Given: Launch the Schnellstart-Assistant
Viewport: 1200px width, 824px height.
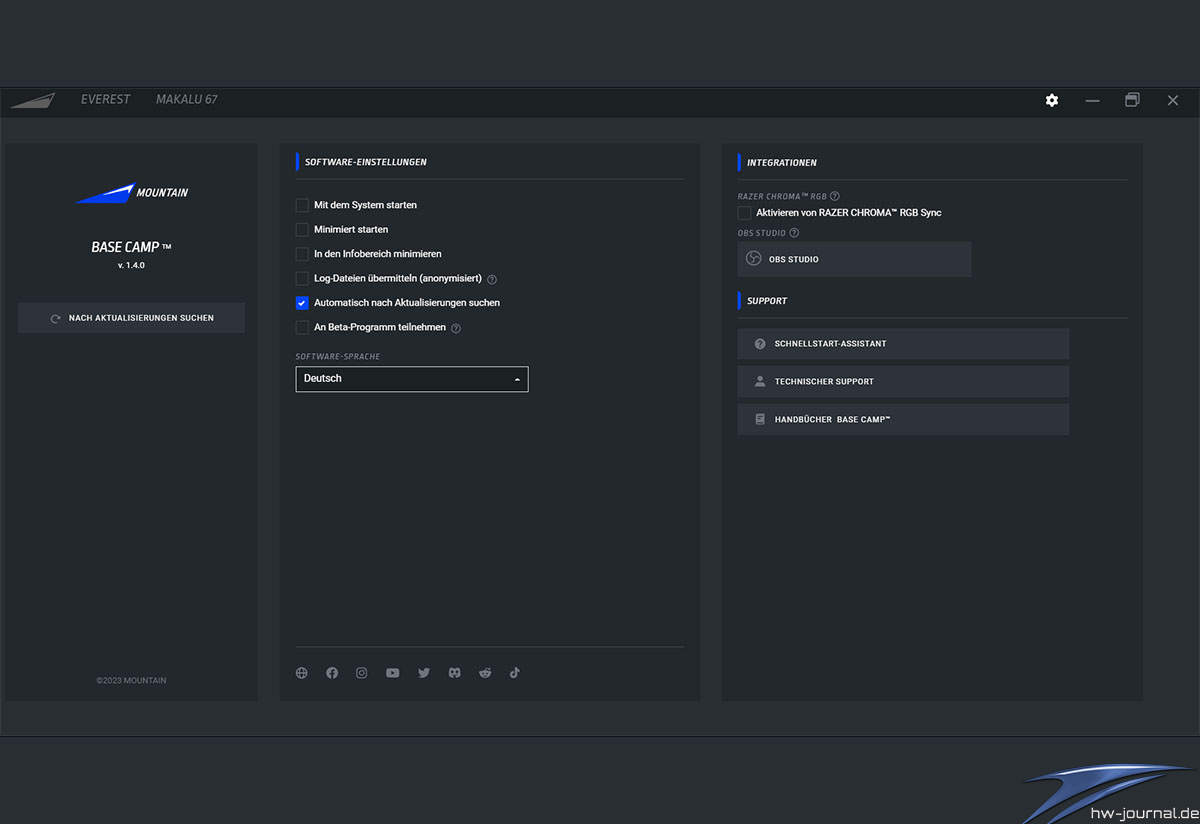Looking at the screenshot, I should coord(903,344).
